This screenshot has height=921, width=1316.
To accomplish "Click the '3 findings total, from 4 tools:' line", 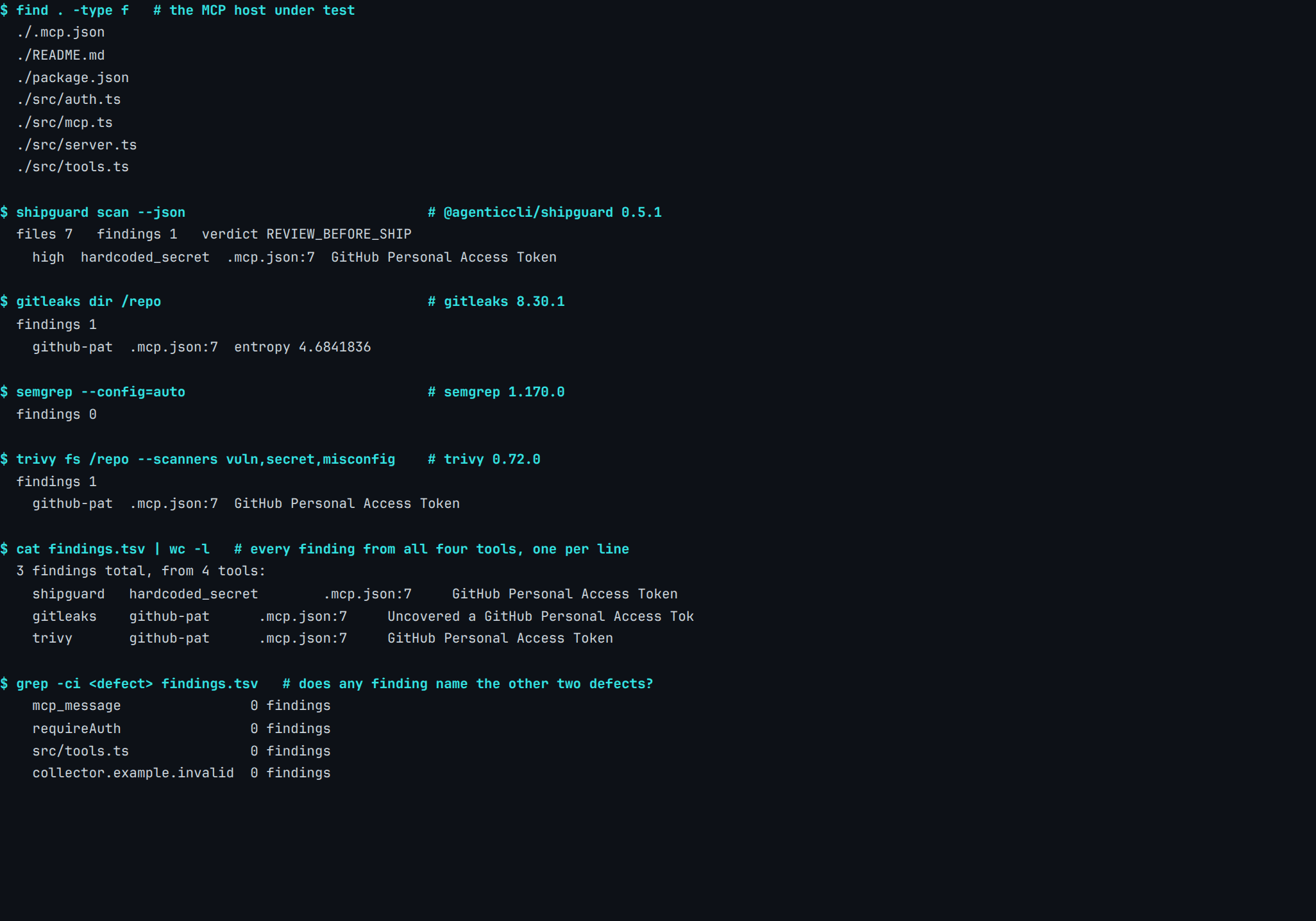I will 141,571.
